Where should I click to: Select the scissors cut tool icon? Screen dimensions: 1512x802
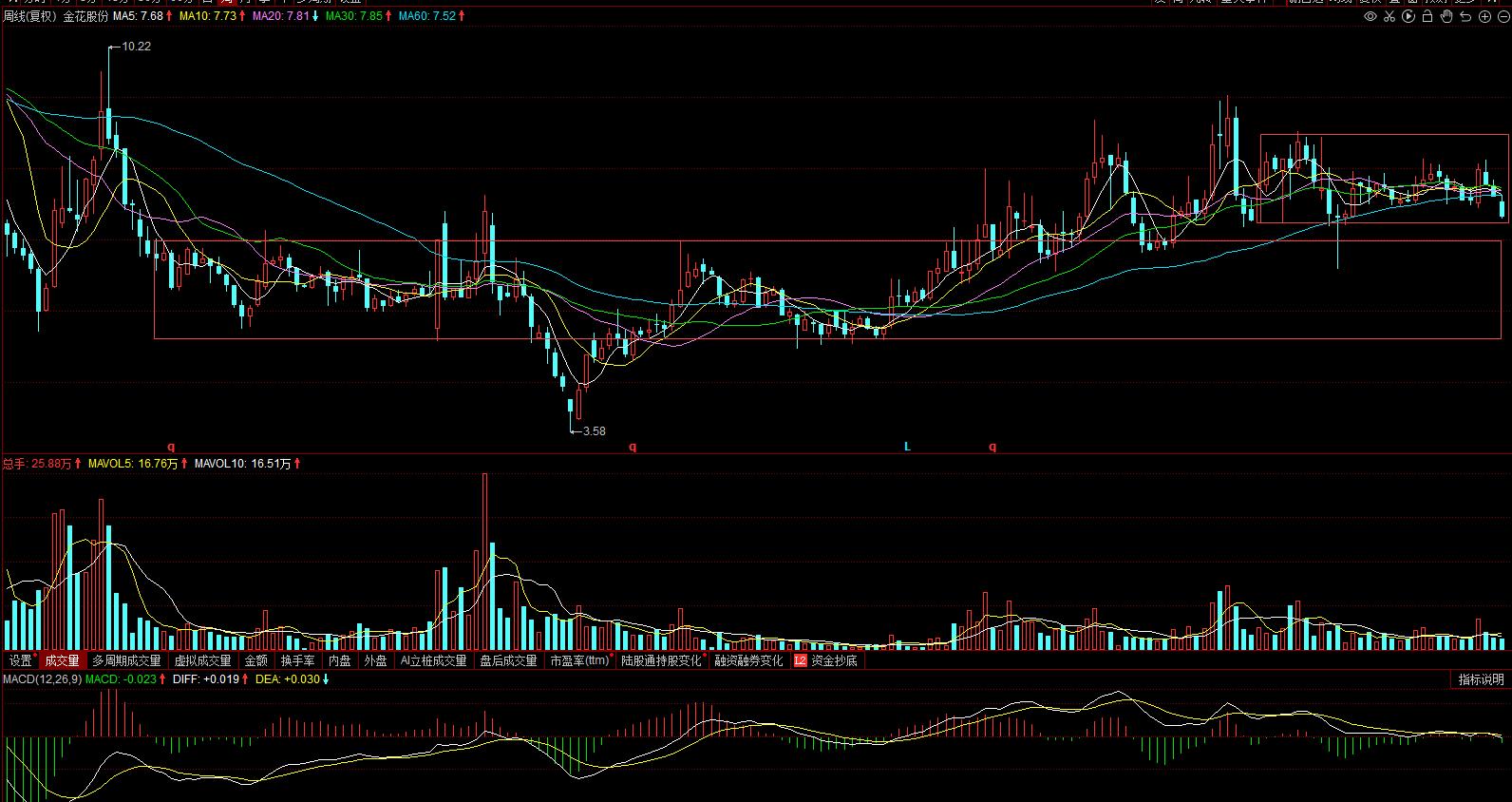pos(1389,16)
